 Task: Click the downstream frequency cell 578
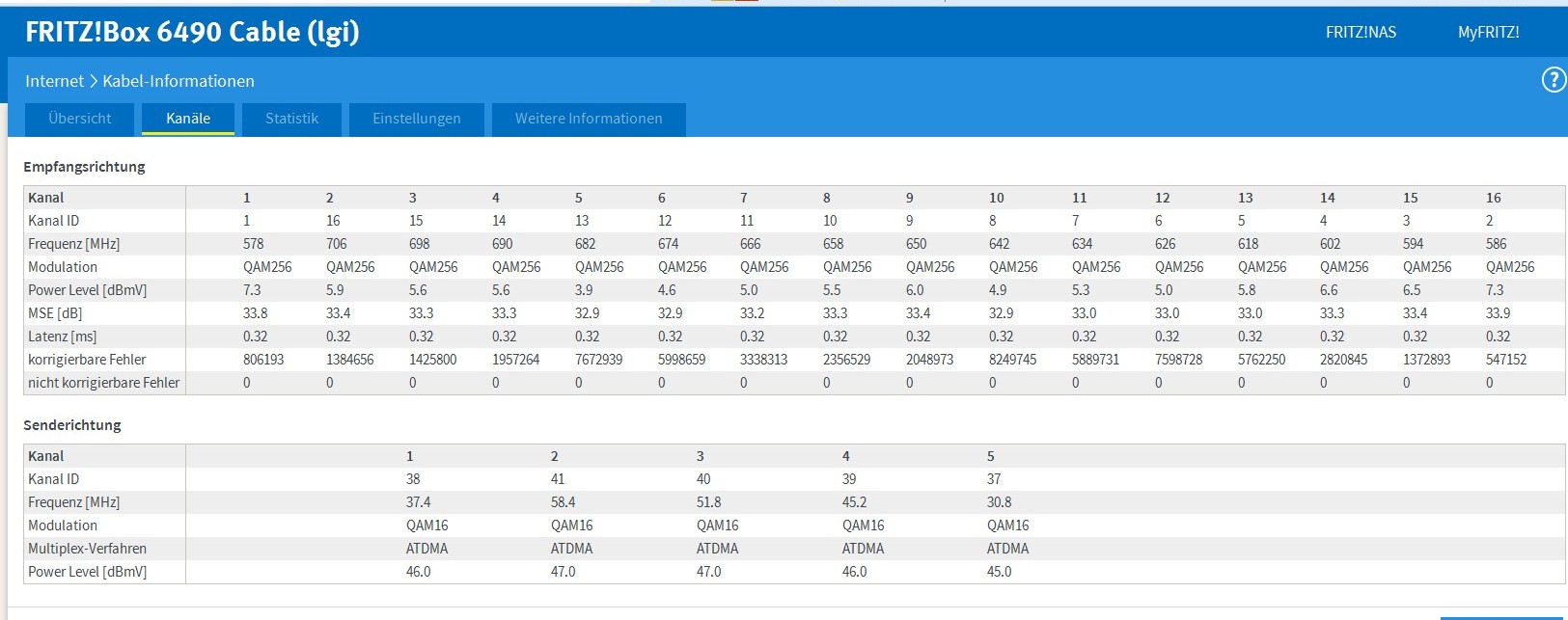(254, 244)
